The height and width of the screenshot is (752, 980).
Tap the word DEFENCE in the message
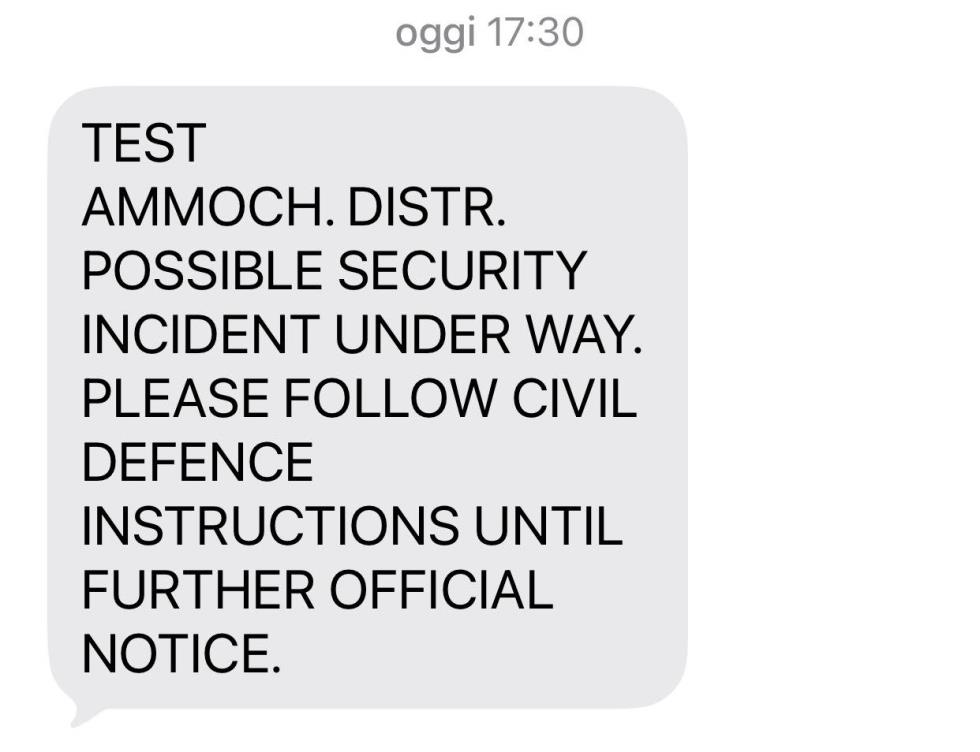(197, 463)
